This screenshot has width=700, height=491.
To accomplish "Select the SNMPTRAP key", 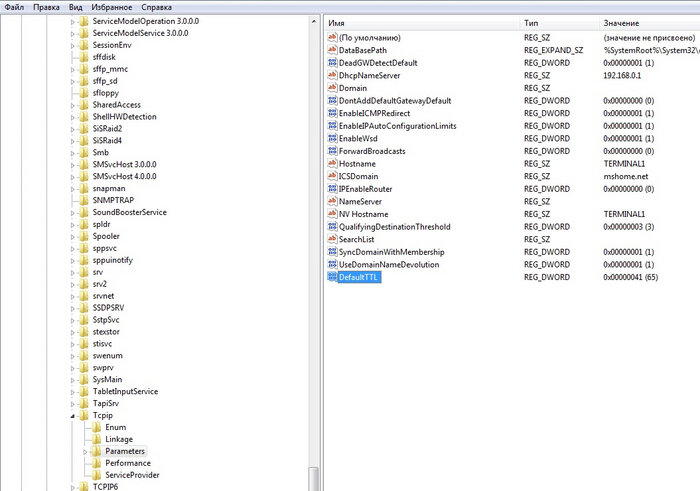I will click(113, 200).
